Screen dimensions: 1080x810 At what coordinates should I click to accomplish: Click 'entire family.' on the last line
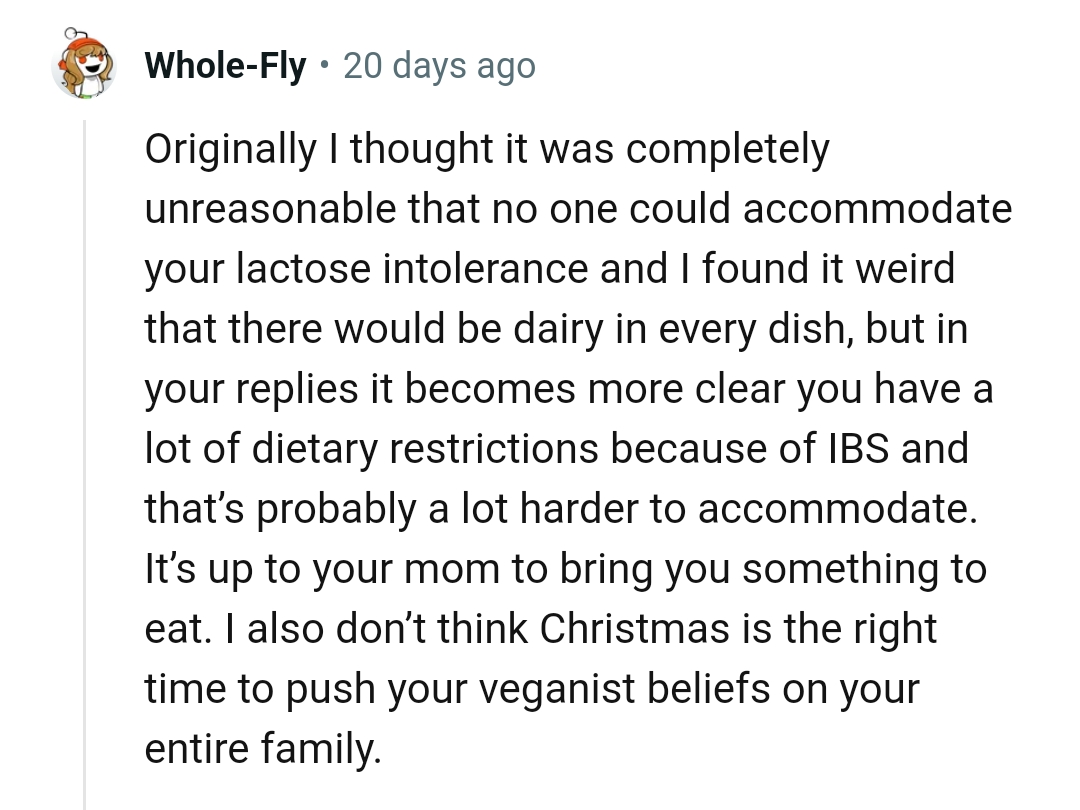(263, 750)
